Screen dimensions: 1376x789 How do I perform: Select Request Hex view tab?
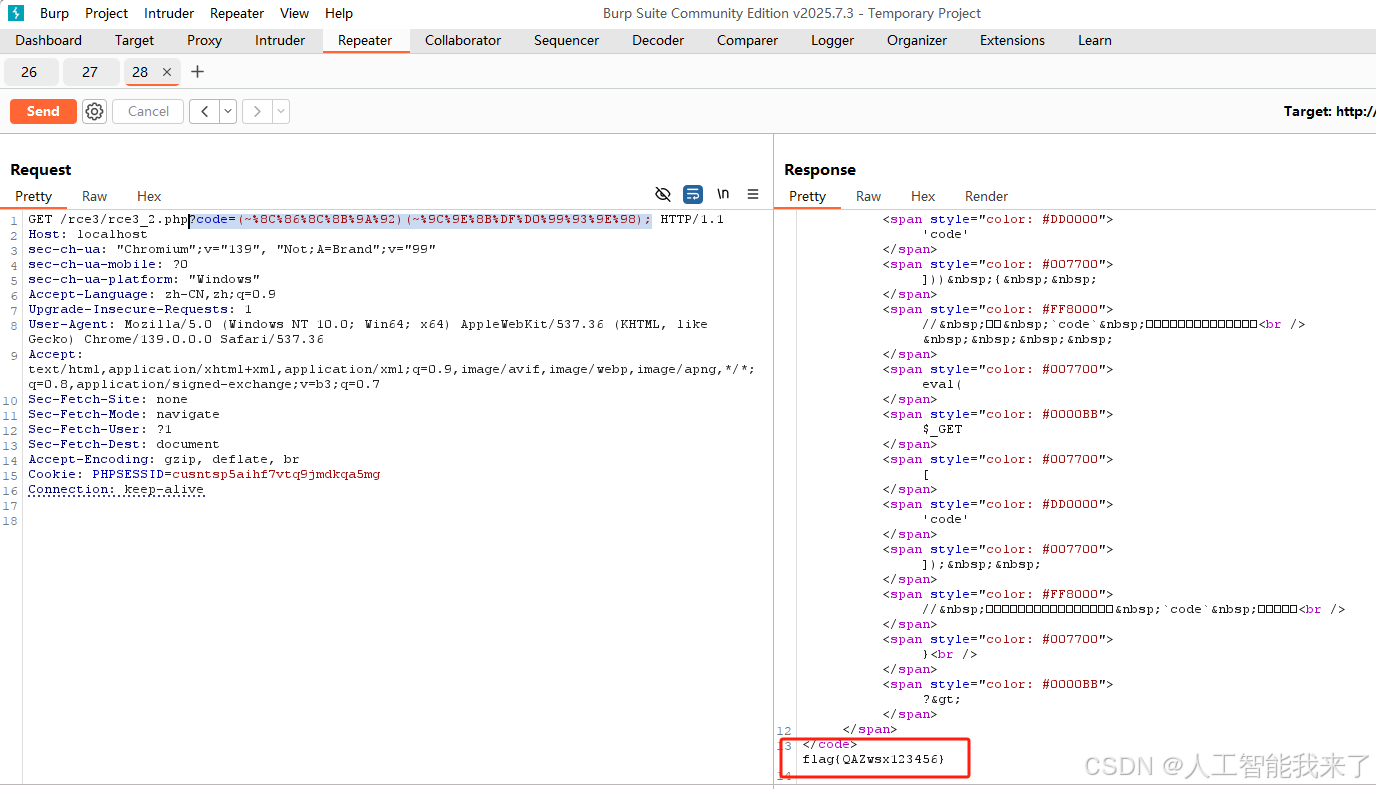(149, 196)
